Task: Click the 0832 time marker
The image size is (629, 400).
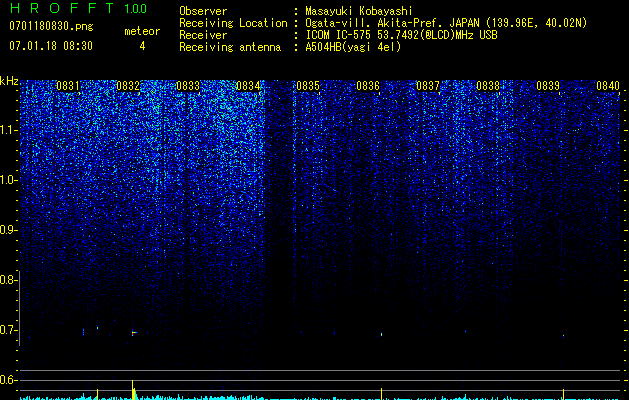Action: tap(128, 86)
